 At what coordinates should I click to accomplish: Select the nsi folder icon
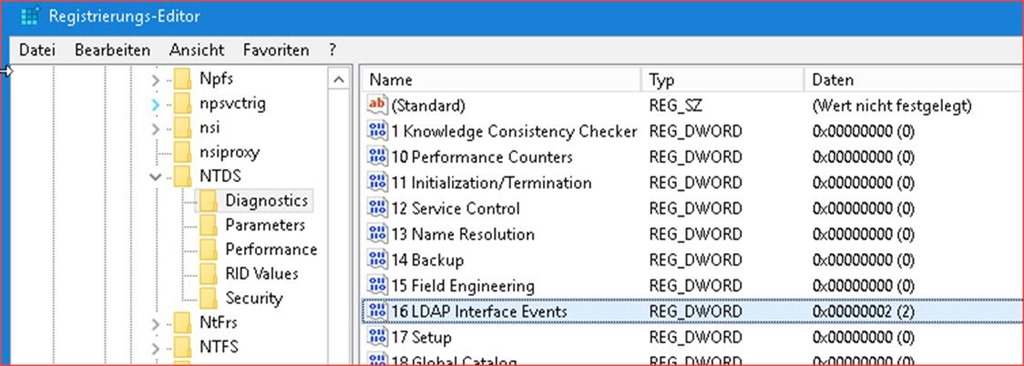coord(183,128)
